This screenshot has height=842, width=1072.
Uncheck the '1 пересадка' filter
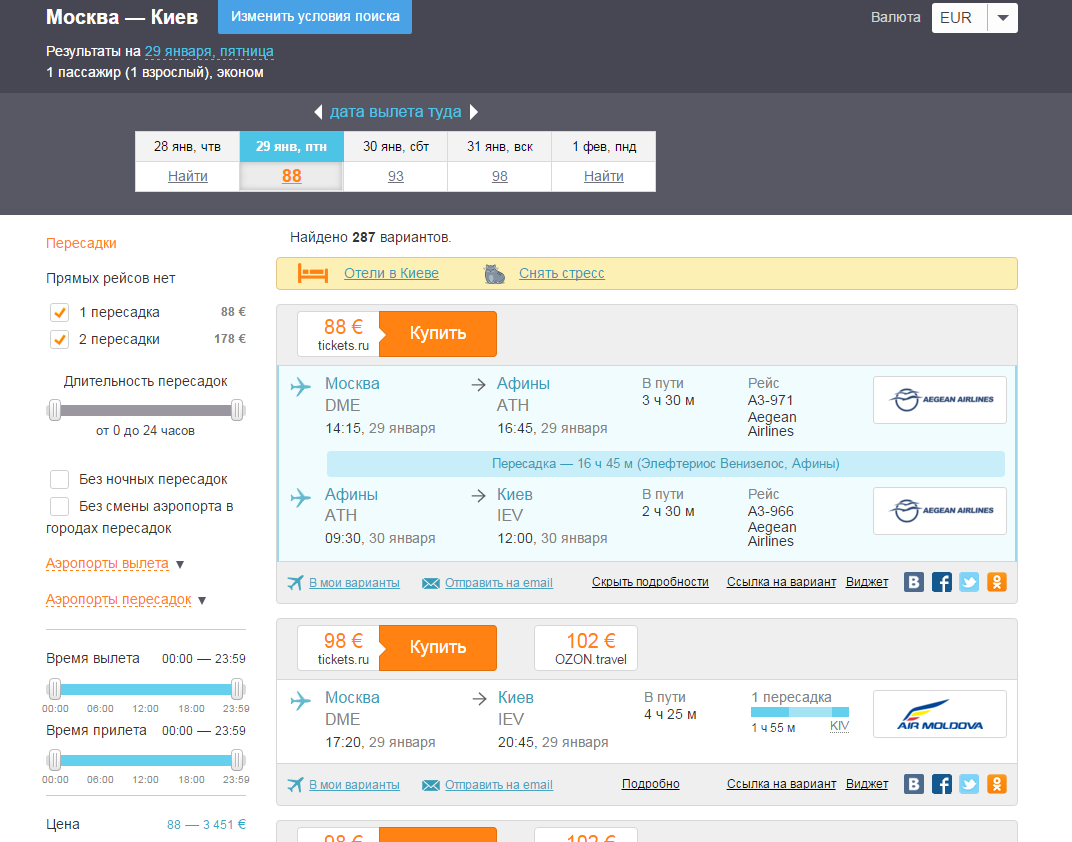coord(60,312)
